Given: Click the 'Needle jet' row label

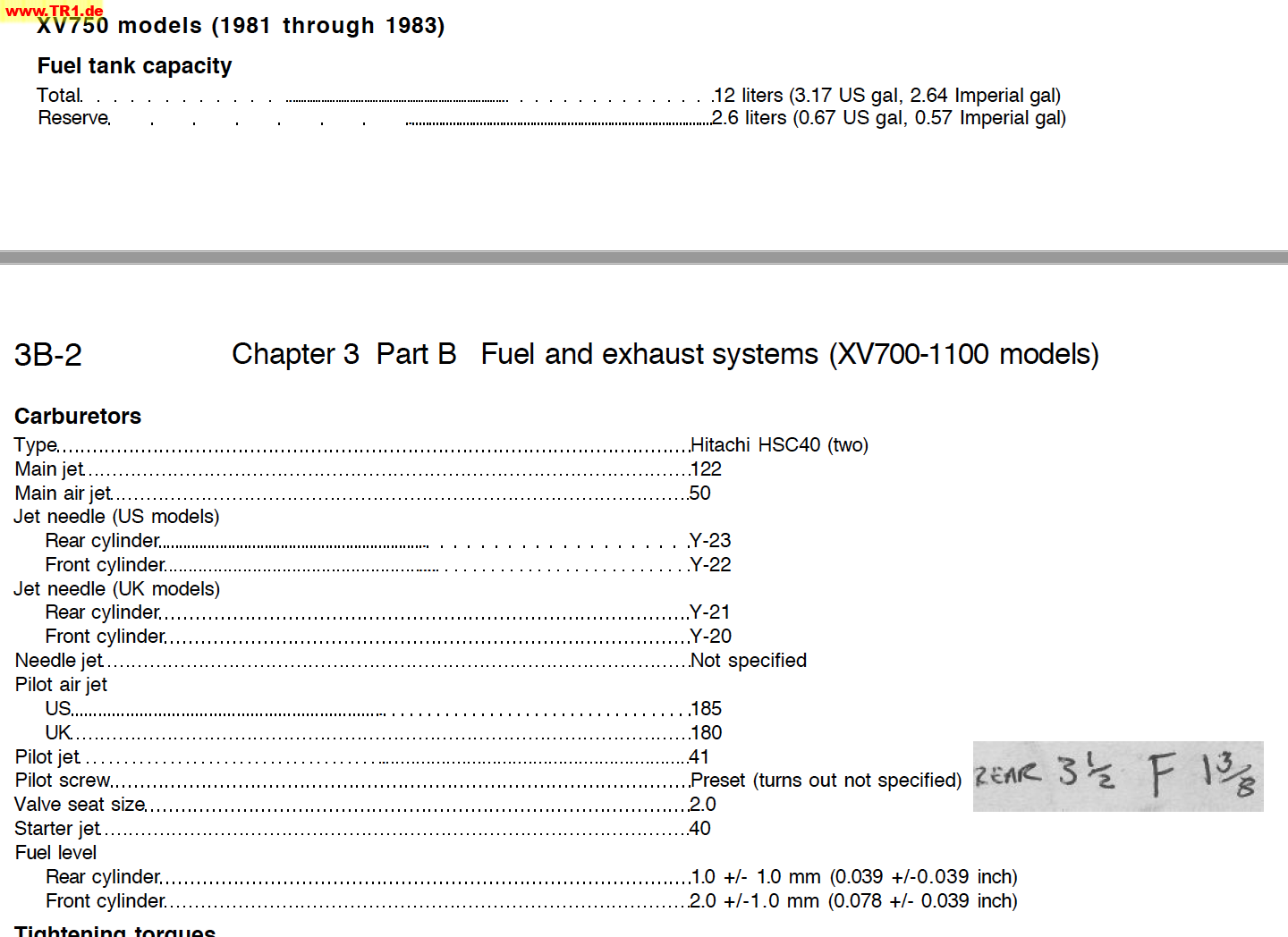Looking at the screenshot, I should (x=59, y=661).
